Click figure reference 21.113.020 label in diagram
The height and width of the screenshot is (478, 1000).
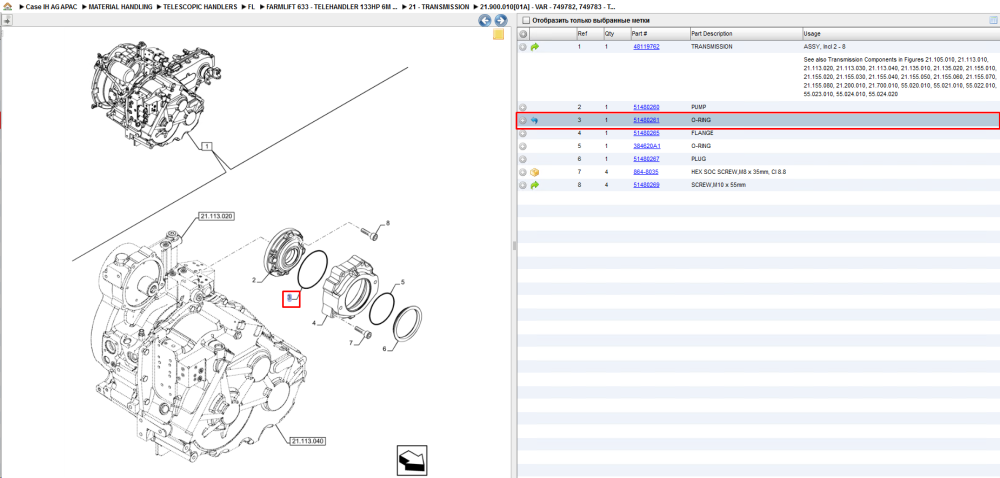[216, 216]
